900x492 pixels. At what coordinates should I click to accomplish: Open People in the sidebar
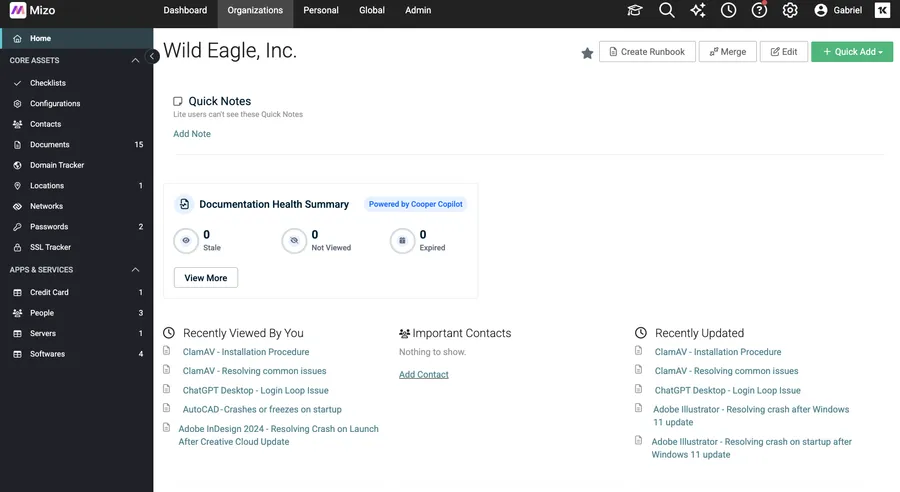[x=76, y=313]
